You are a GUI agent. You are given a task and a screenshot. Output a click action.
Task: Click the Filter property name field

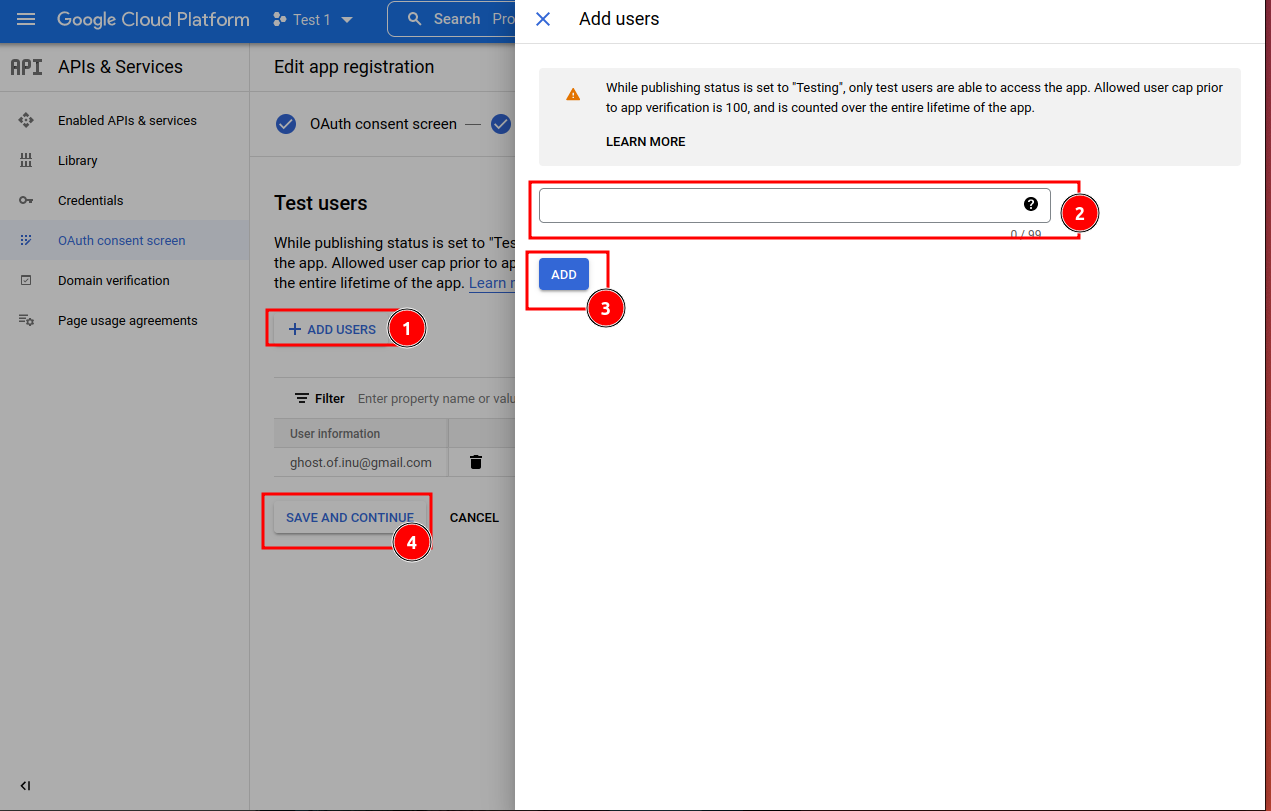point(436,398)
